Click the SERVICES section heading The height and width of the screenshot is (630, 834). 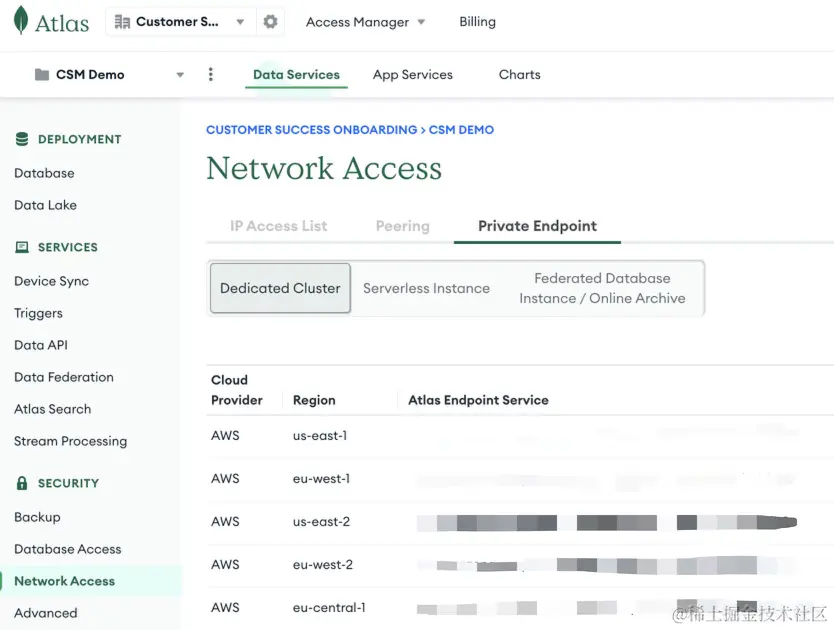pyautogui.click(x=68, y=247)
